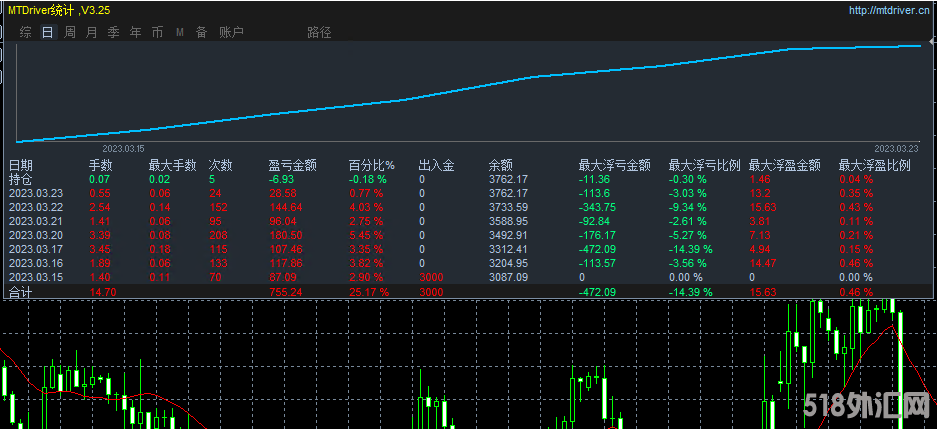The height and width of the screenshot is (429, 937).
Task: Click the 持仓 open positions row
Action: (x=21, y=179)
